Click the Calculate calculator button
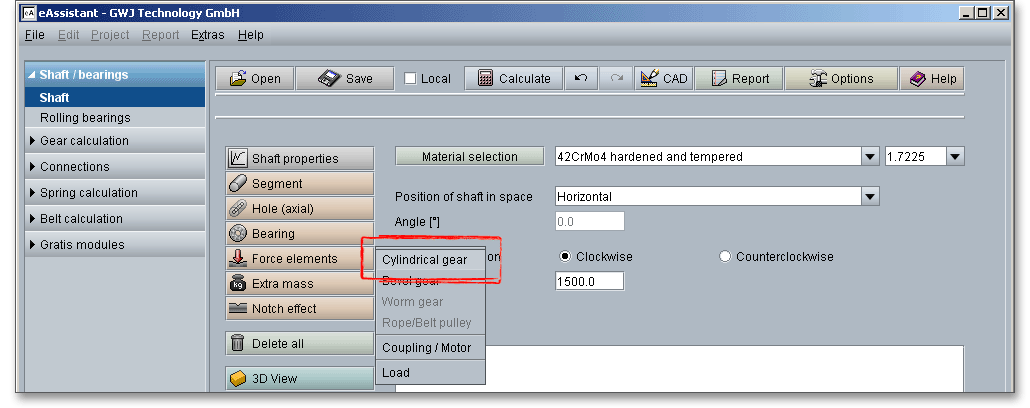Viewport: 1030px width, 408px height. 514,79
